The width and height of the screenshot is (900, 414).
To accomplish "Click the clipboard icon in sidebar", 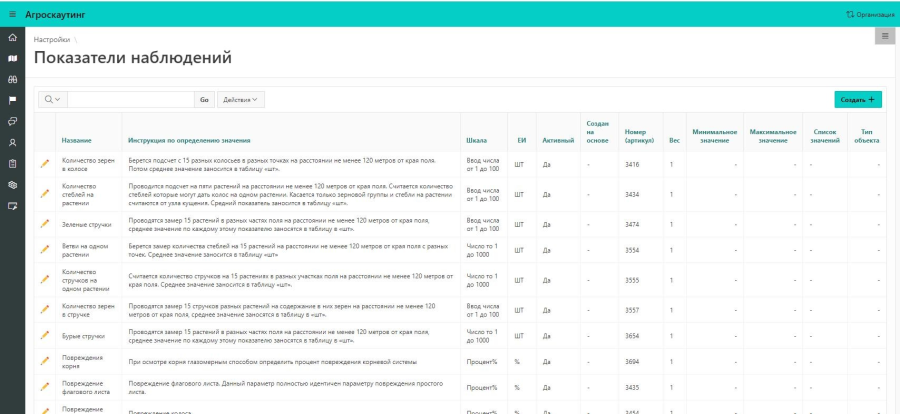I will pos(12,163).
